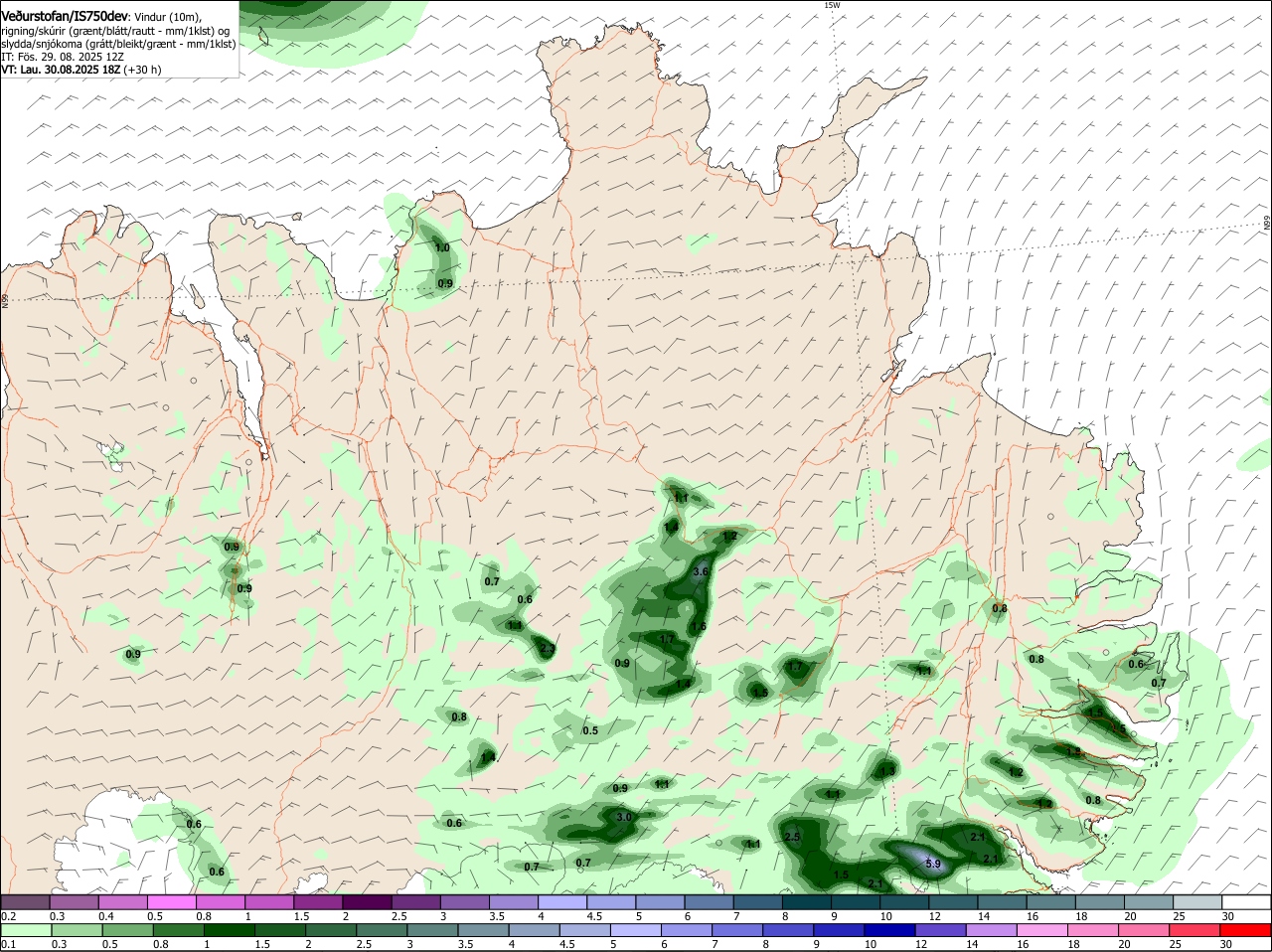
Task: Select the deep blue 10–12 legend swatch
Action: point(888,929)
